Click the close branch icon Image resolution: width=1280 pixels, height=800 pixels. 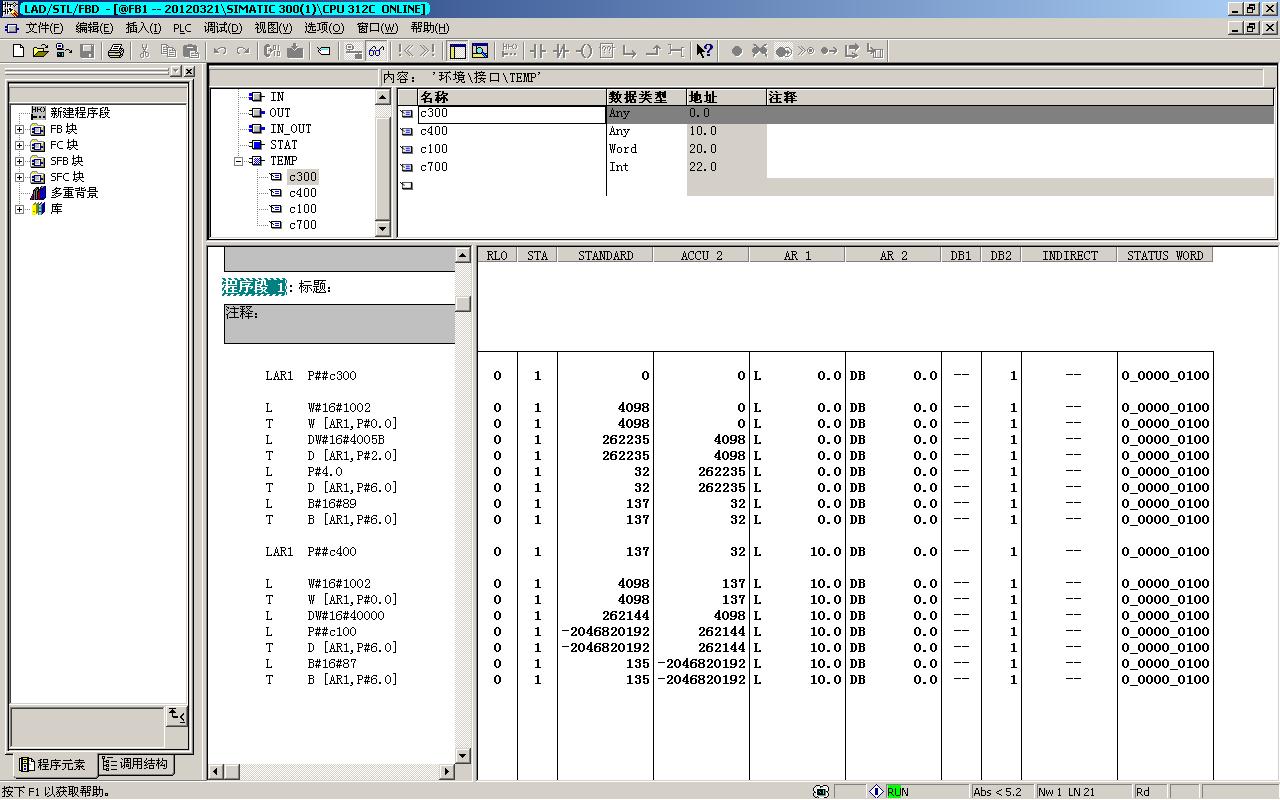coord(653,51)
